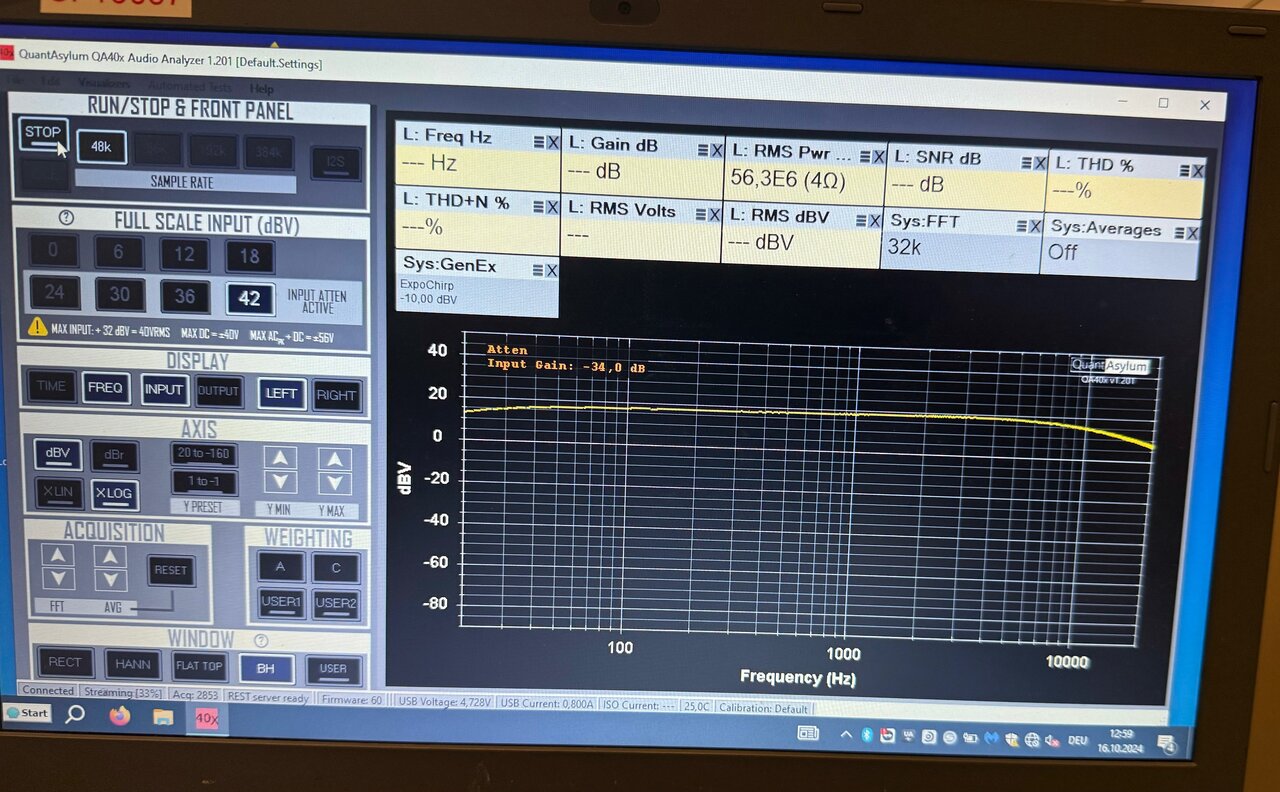Viewport: 1280px width, 792px height.
Task: Select dBV axis units
Action: pyautogui.click(x=58, y=454)
